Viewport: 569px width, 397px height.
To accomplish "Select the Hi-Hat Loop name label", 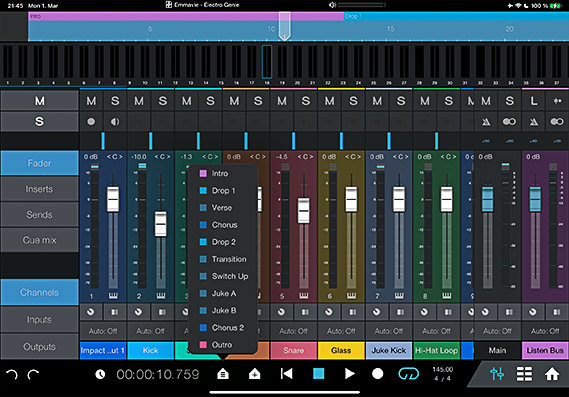I will 436,350.
